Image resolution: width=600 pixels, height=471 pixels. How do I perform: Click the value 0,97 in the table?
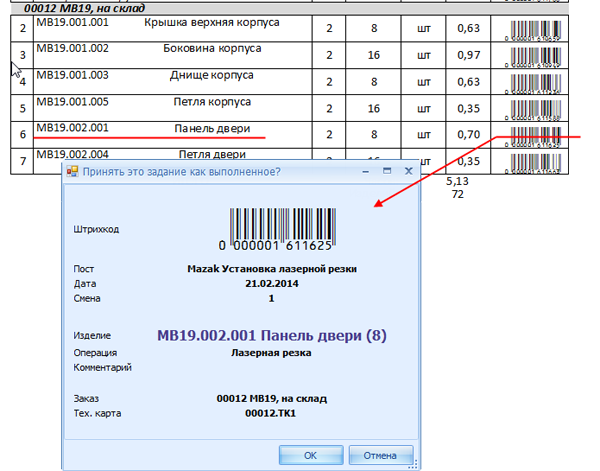[x=468, y=55]
